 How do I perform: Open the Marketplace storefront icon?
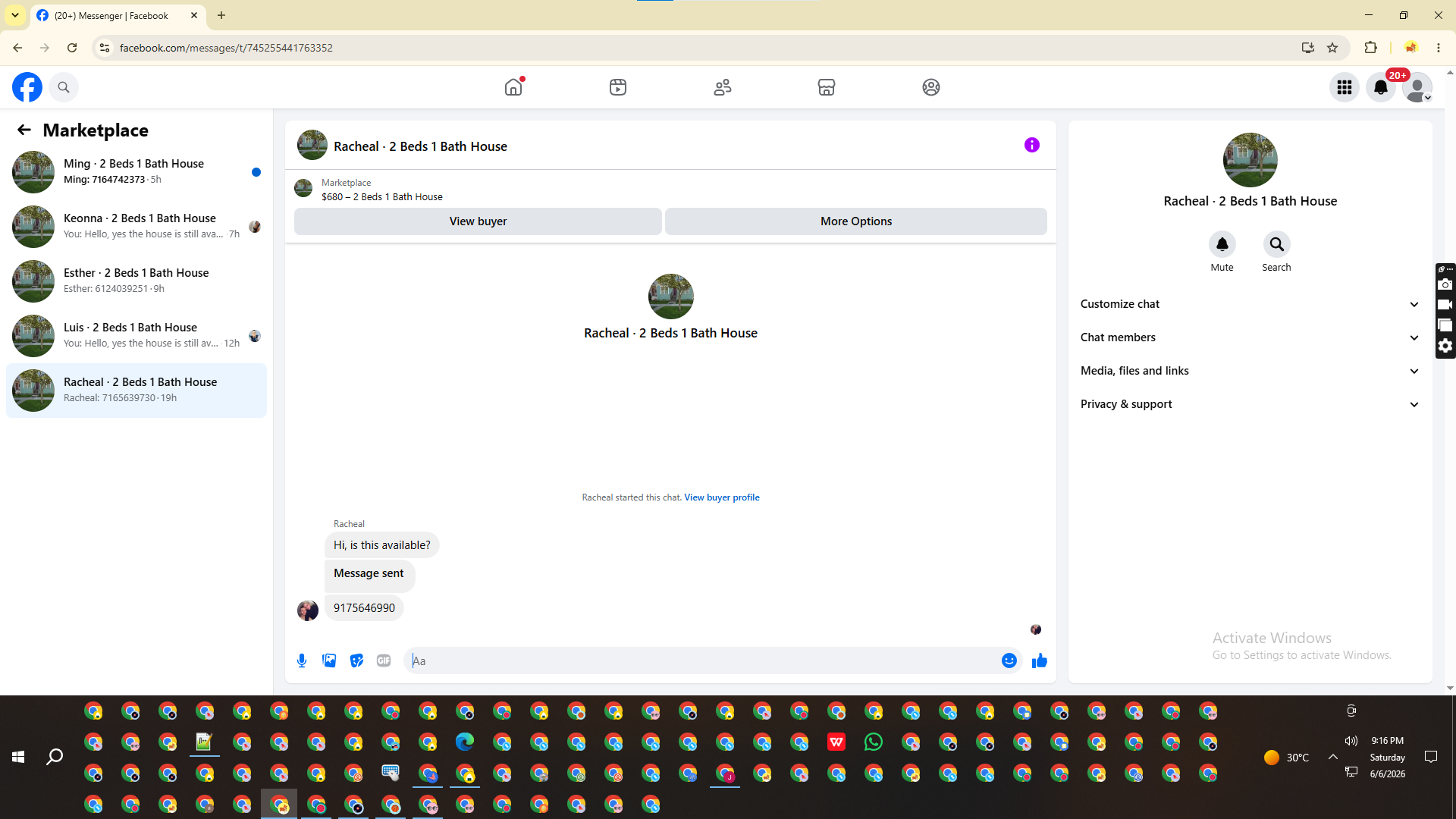(827, 87)
